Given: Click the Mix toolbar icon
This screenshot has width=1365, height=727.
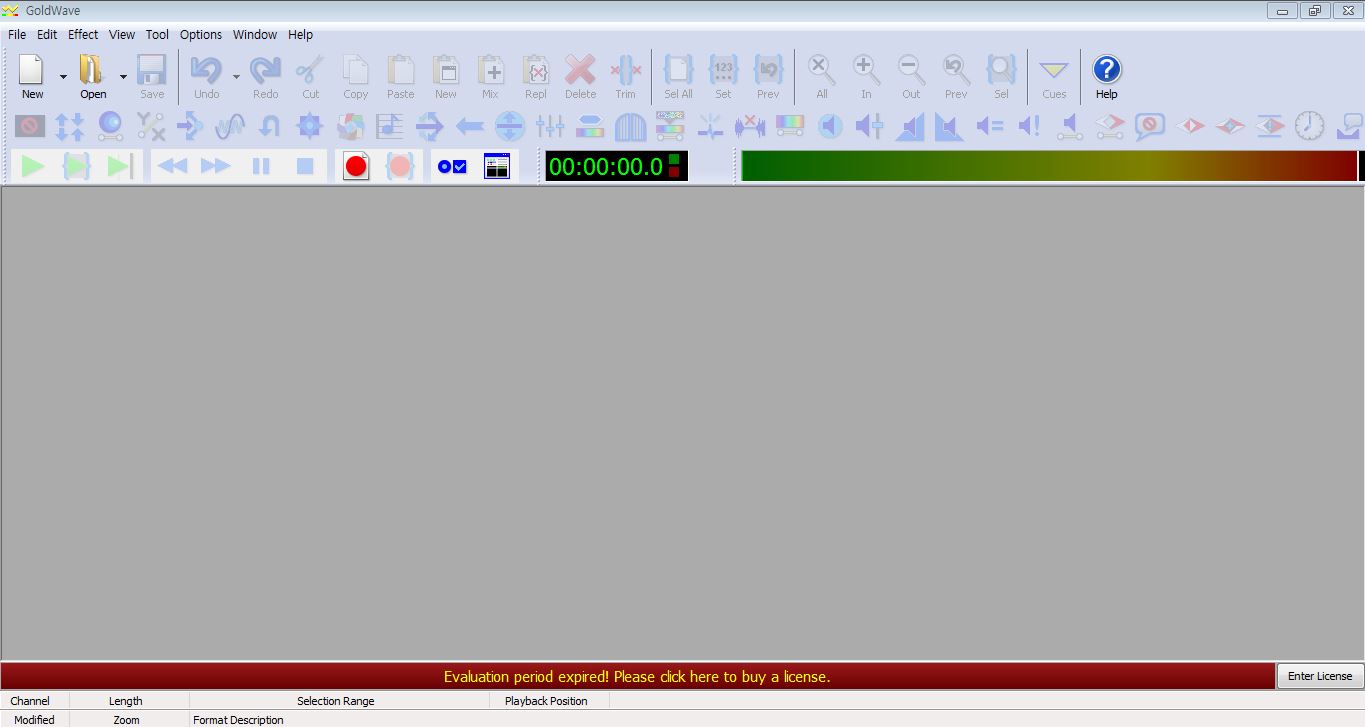Looking at the screenshot, I should point(490,76).
